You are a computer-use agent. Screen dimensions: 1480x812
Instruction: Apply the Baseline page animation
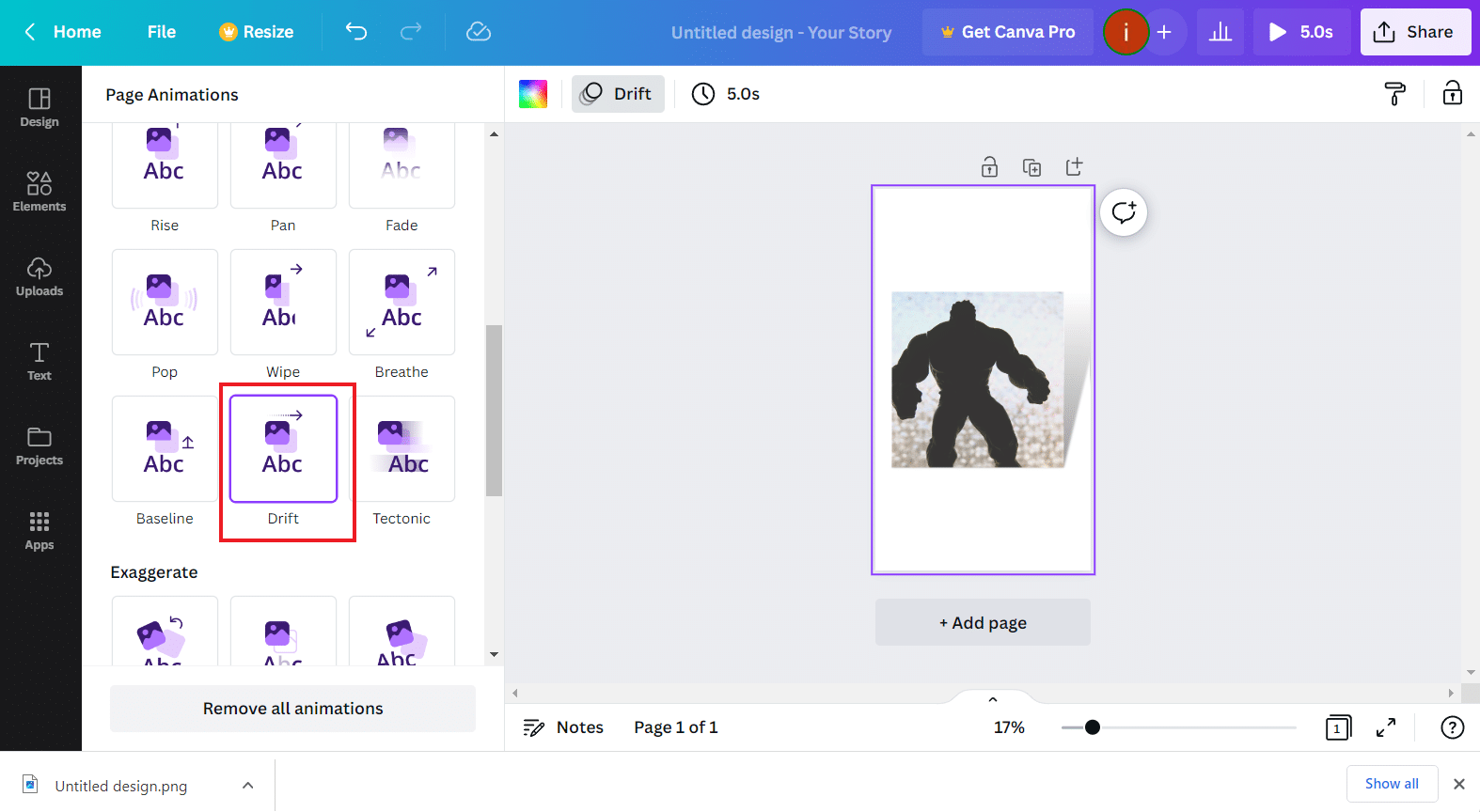pos(165,448)
